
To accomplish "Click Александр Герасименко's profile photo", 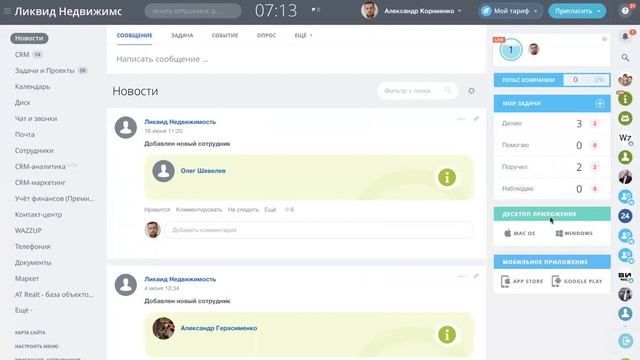I will tap(163, 328).
